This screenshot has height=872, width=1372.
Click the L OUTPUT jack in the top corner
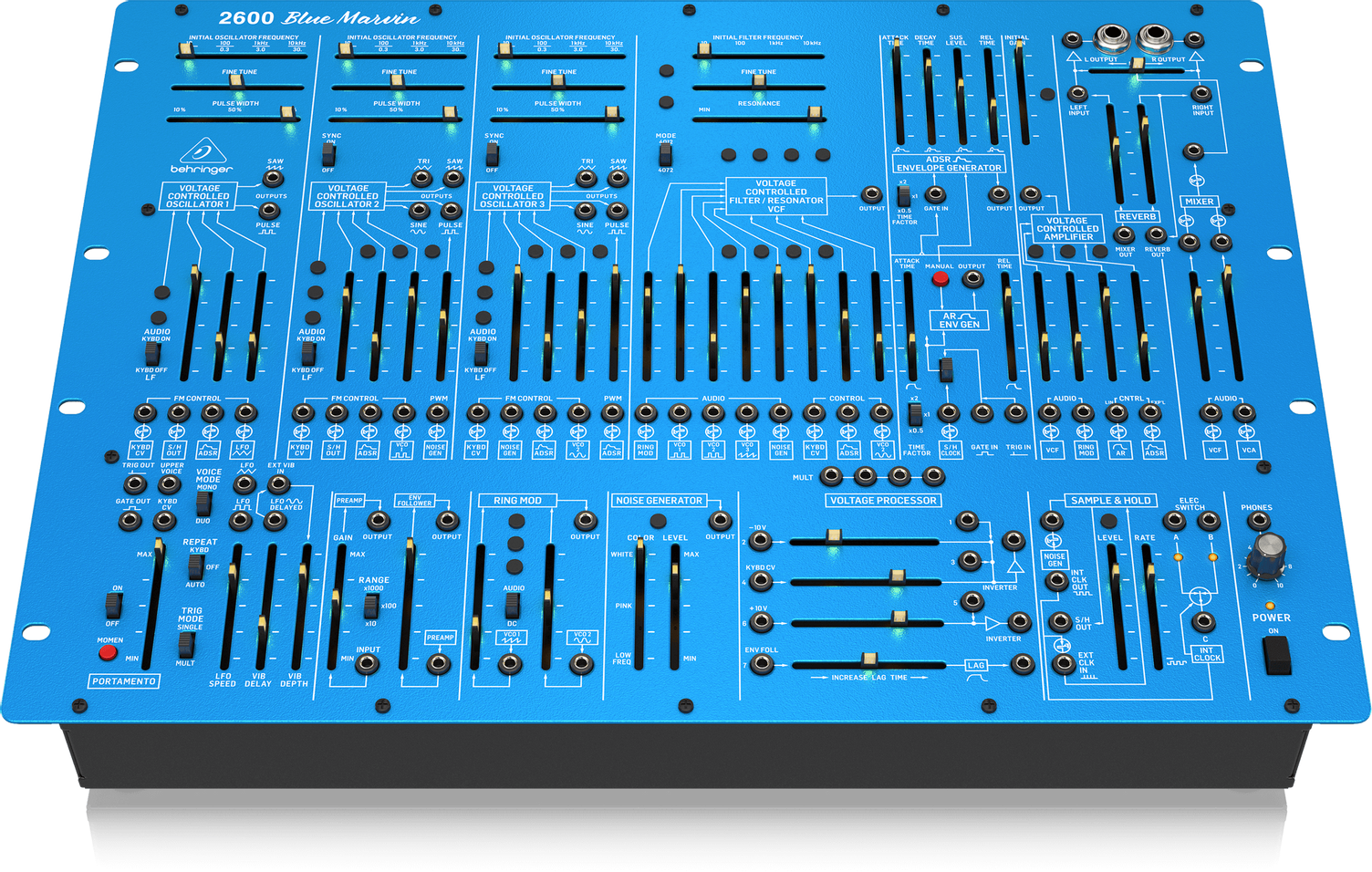(x=1113, y=35)
